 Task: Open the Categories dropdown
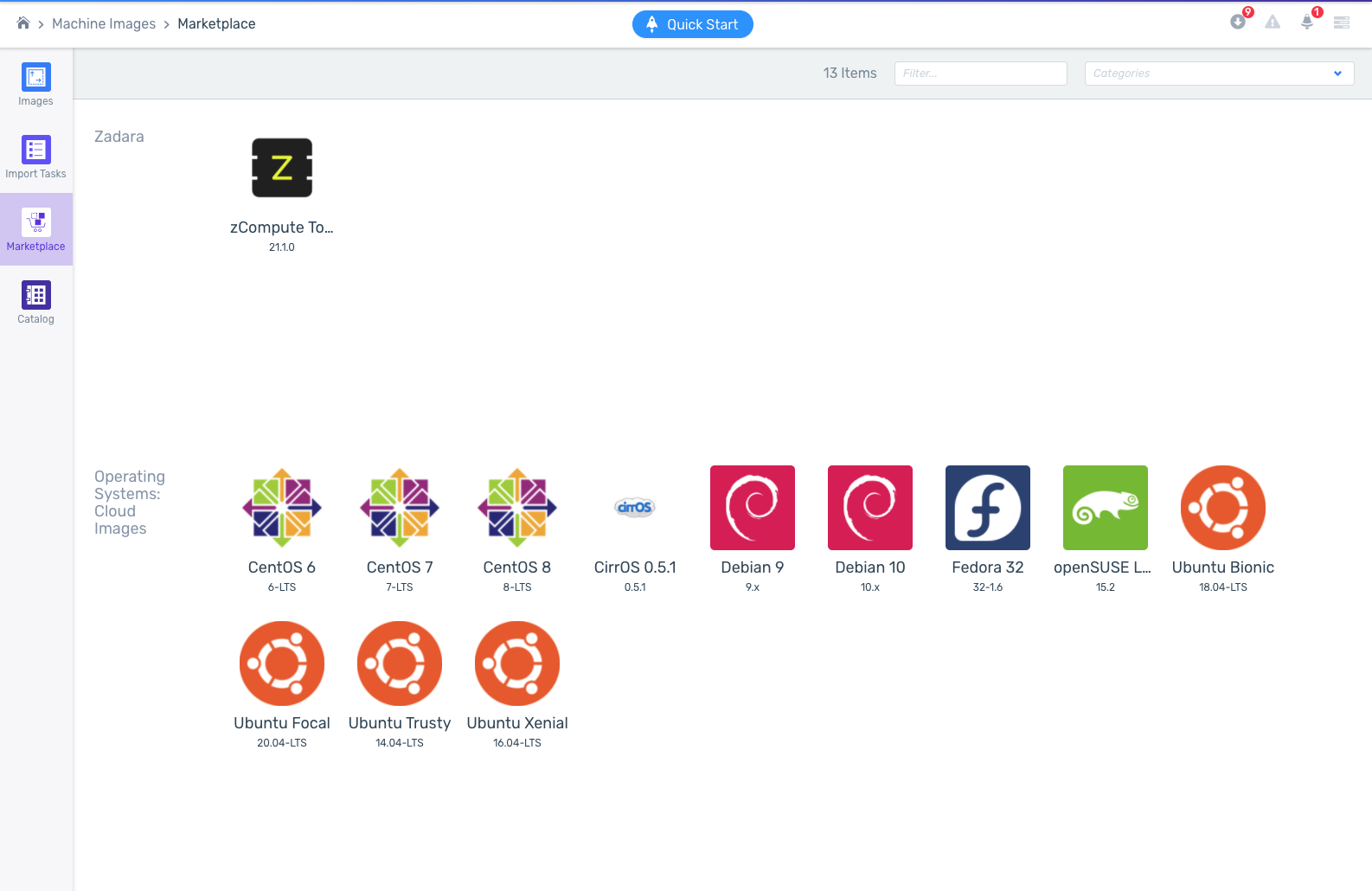click(x=1219, y=74)
